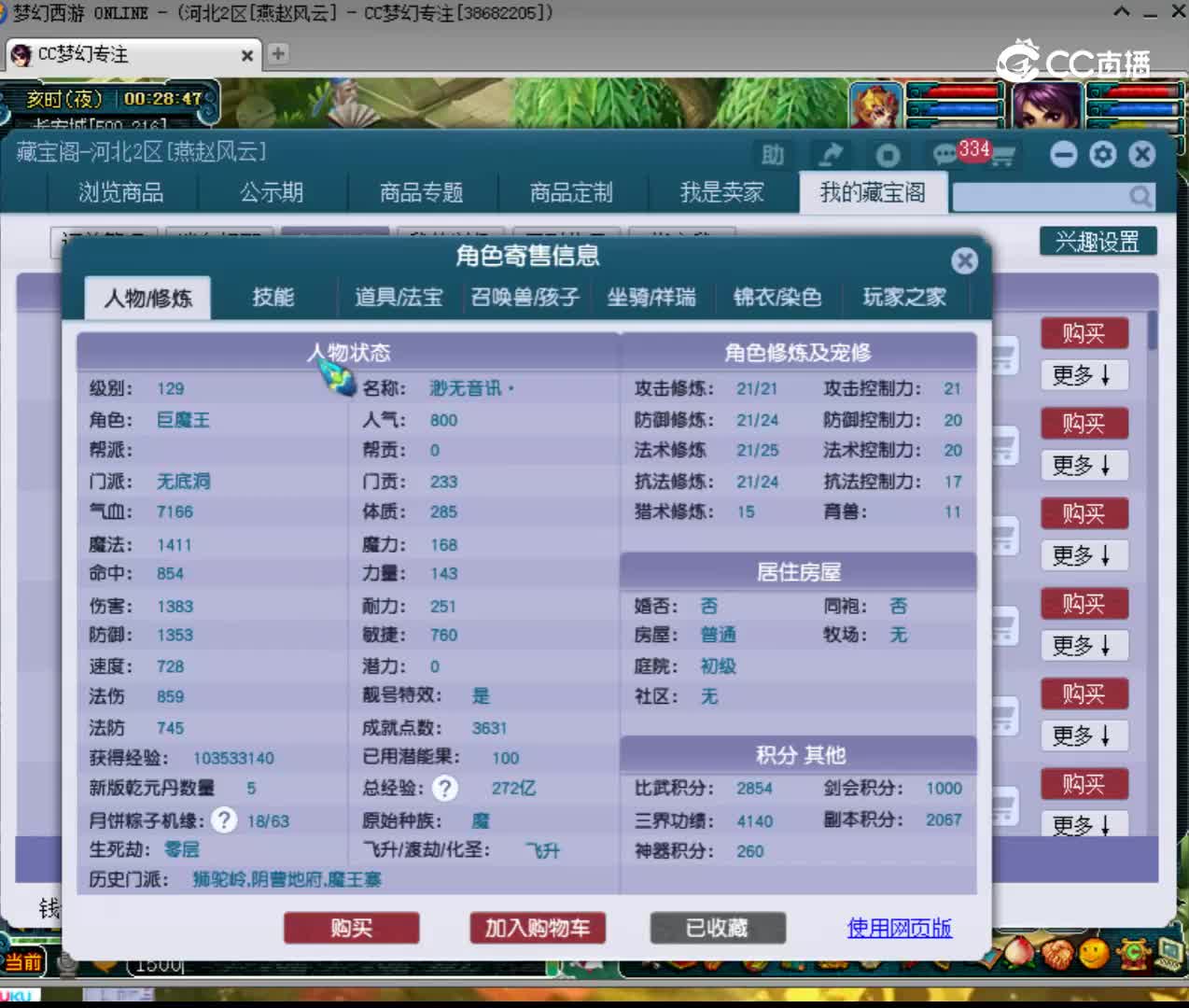Select the 玩家之家 tab
1189x1008 pixels.
[x=904, y=297]
